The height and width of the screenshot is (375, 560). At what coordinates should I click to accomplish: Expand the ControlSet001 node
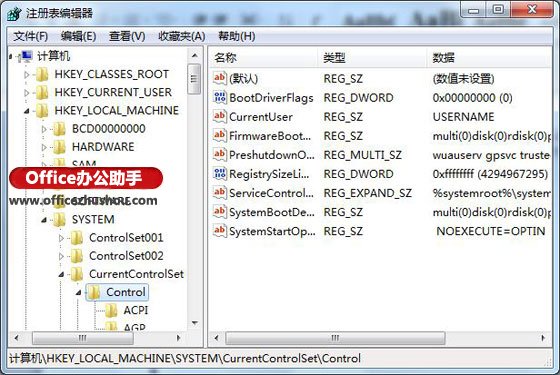(61, 238)
